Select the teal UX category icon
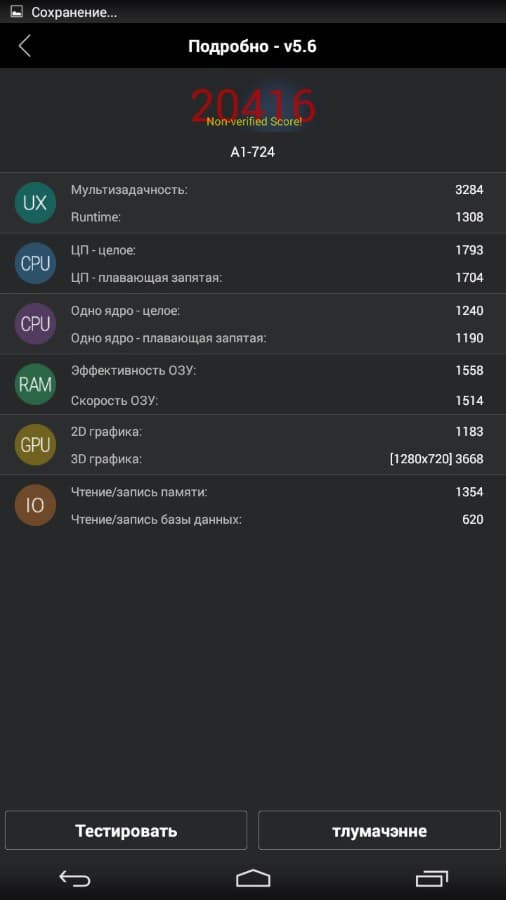This screenshot has height=900, width=506. click(35, 203)
